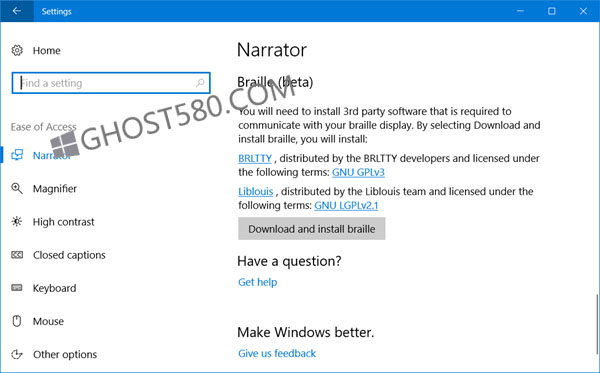Go back using the title bar arrow
Viewport: 600px width, 373px height.
16,11
